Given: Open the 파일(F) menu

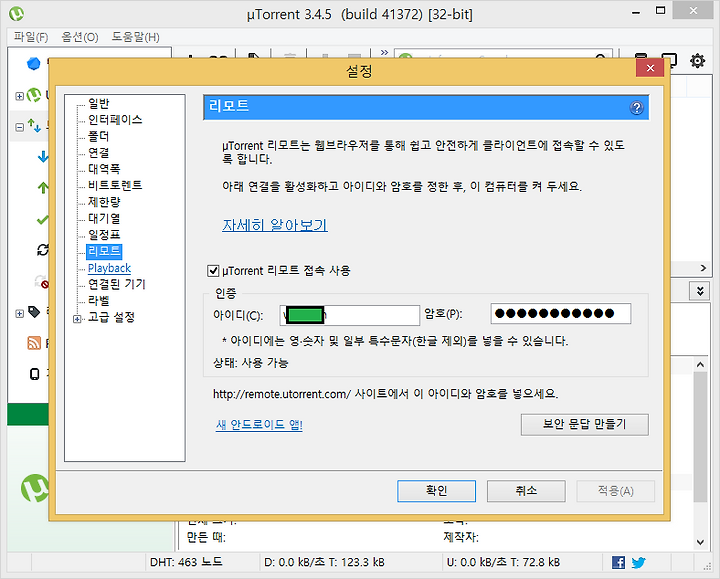Looking at the screenshot, I should pyautogui.click(x=31, y=37).
